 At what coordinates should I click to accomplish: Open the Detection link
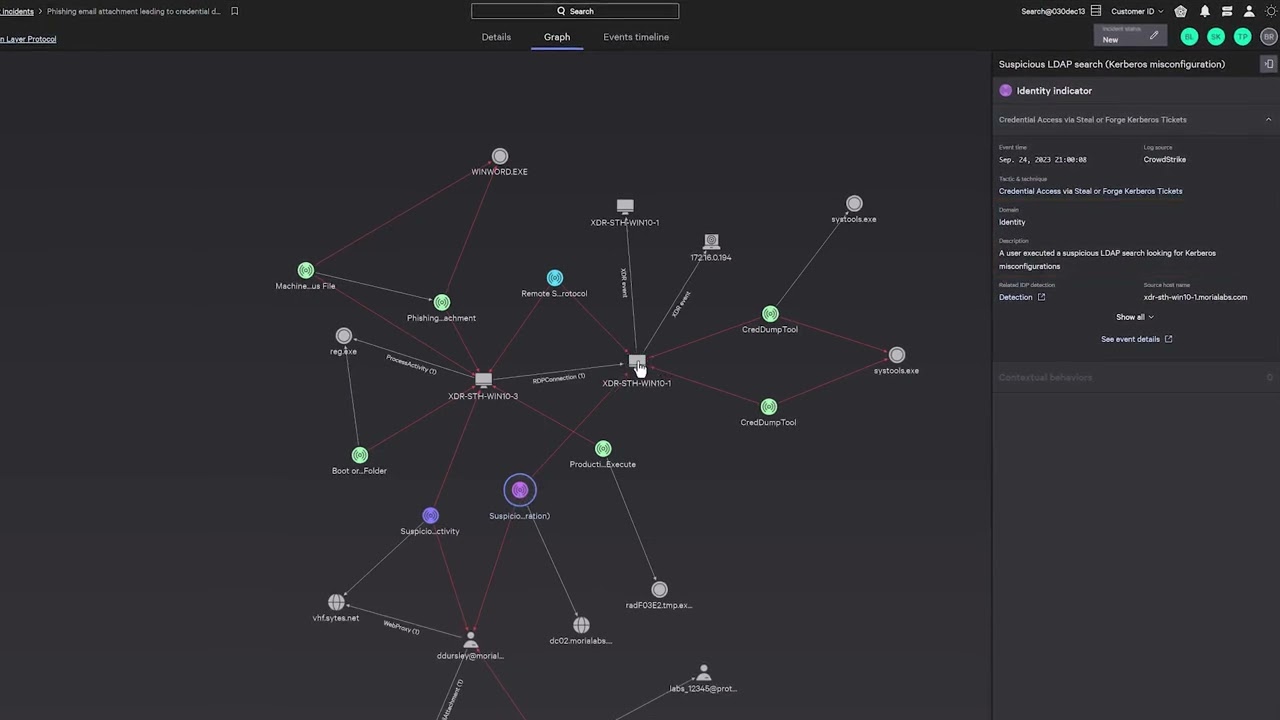pyautogui.click(x=1022, y=297)
